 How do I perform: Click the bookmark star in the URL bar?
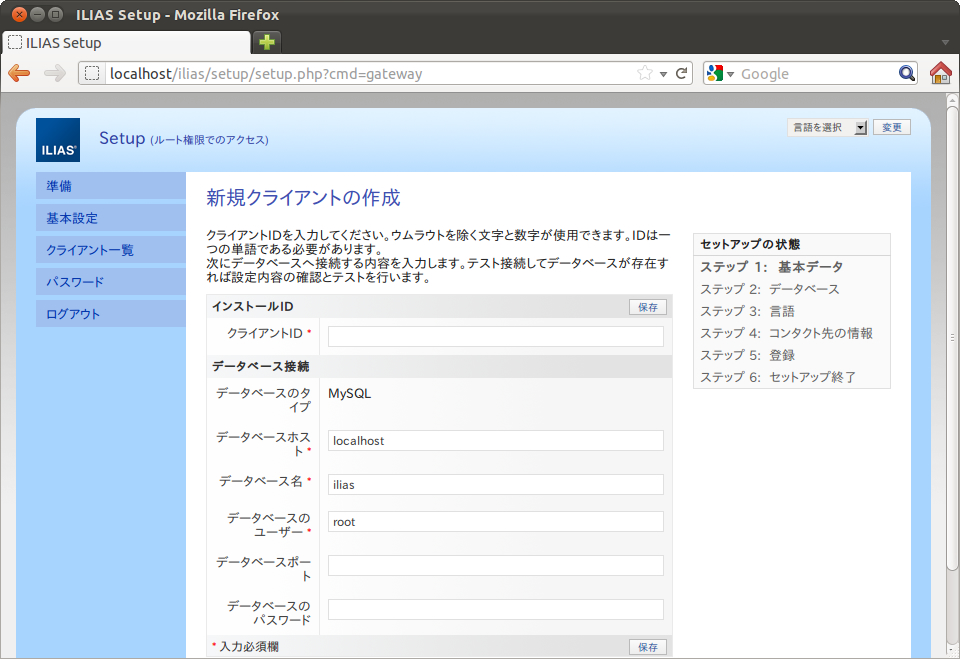[x=645, y=73]
